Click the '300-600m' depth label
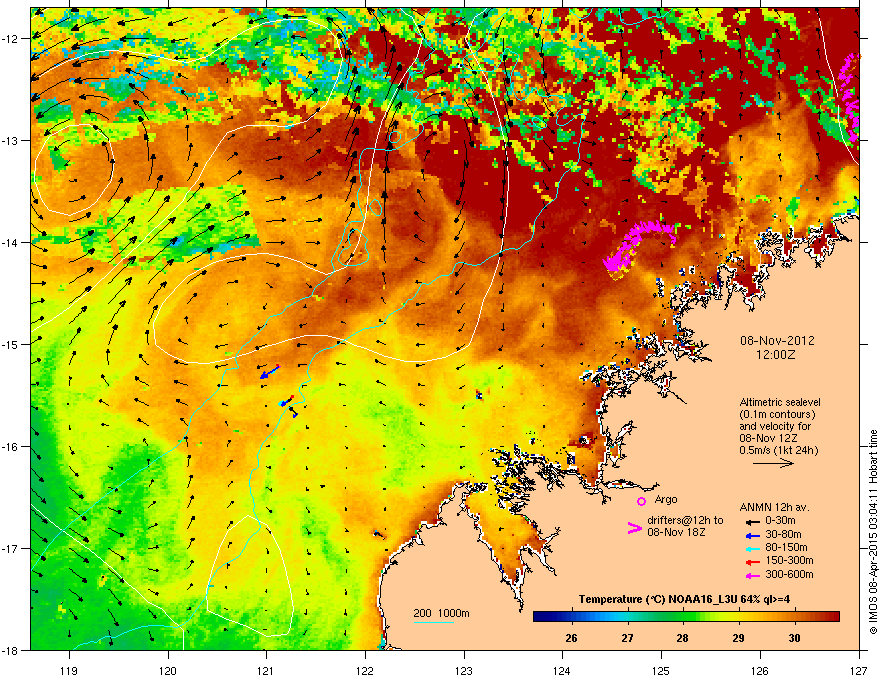Image resolution: width=880 pixels, height=680 pixels. [x=789, y=574]
